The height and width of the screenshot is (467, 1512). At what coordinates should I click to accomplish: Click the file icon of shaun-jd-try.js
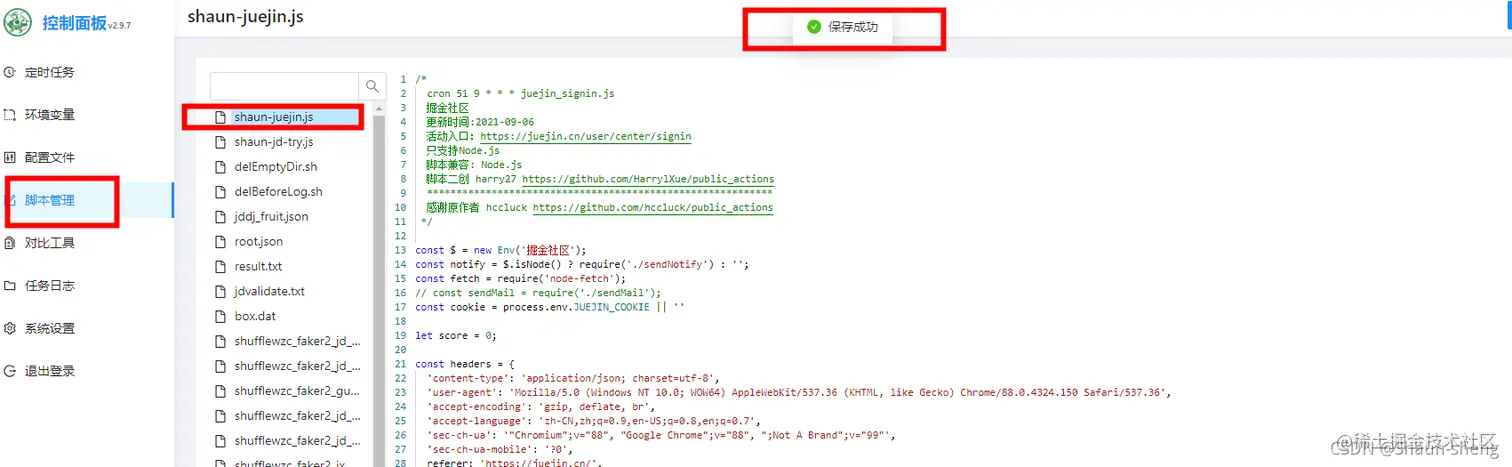pyautogui.click(x=221, y=142)
